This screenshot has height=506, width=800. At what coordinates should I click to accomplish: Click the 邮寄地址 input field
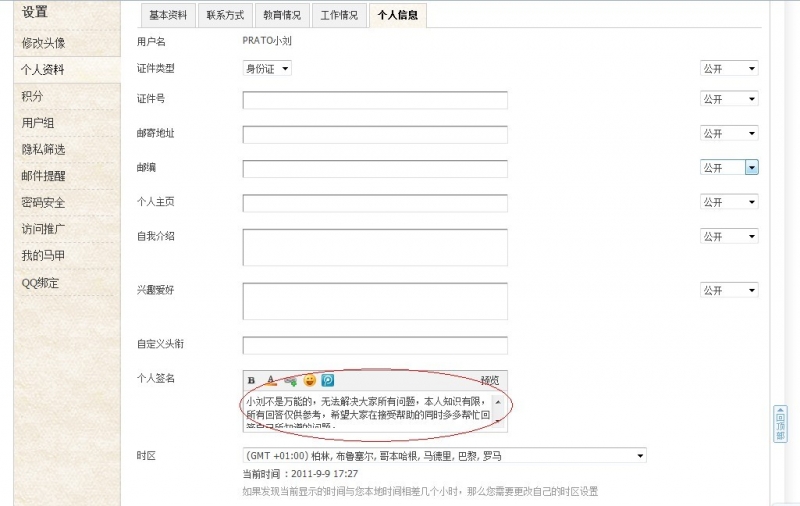pyautogui.click(x=375, y=134)
